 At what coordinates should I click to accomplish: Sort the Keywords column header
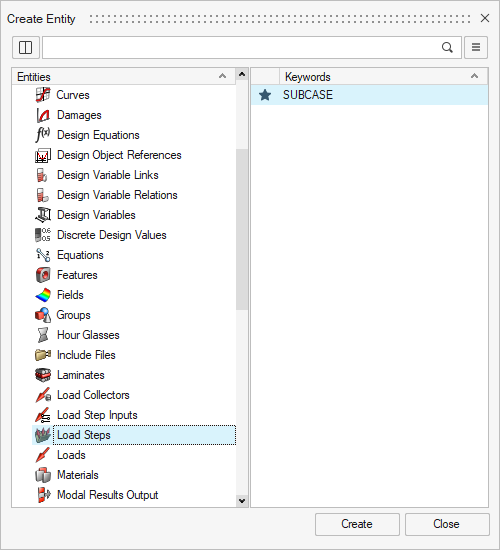pyautogui.click(x=384, y=76)
